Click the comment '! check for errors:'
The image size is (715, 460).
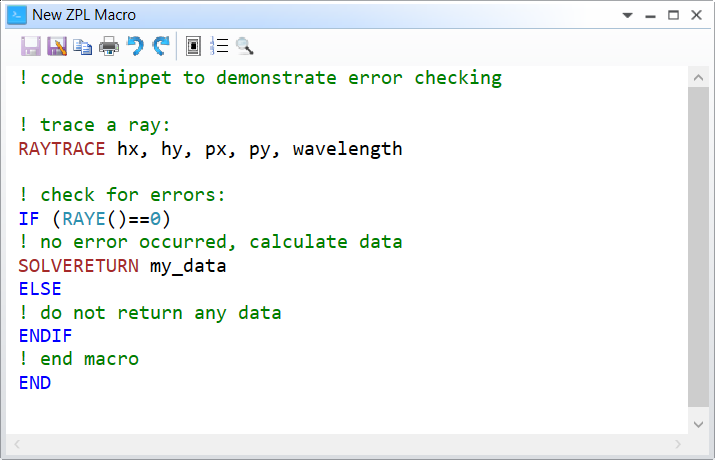point(122,195)
